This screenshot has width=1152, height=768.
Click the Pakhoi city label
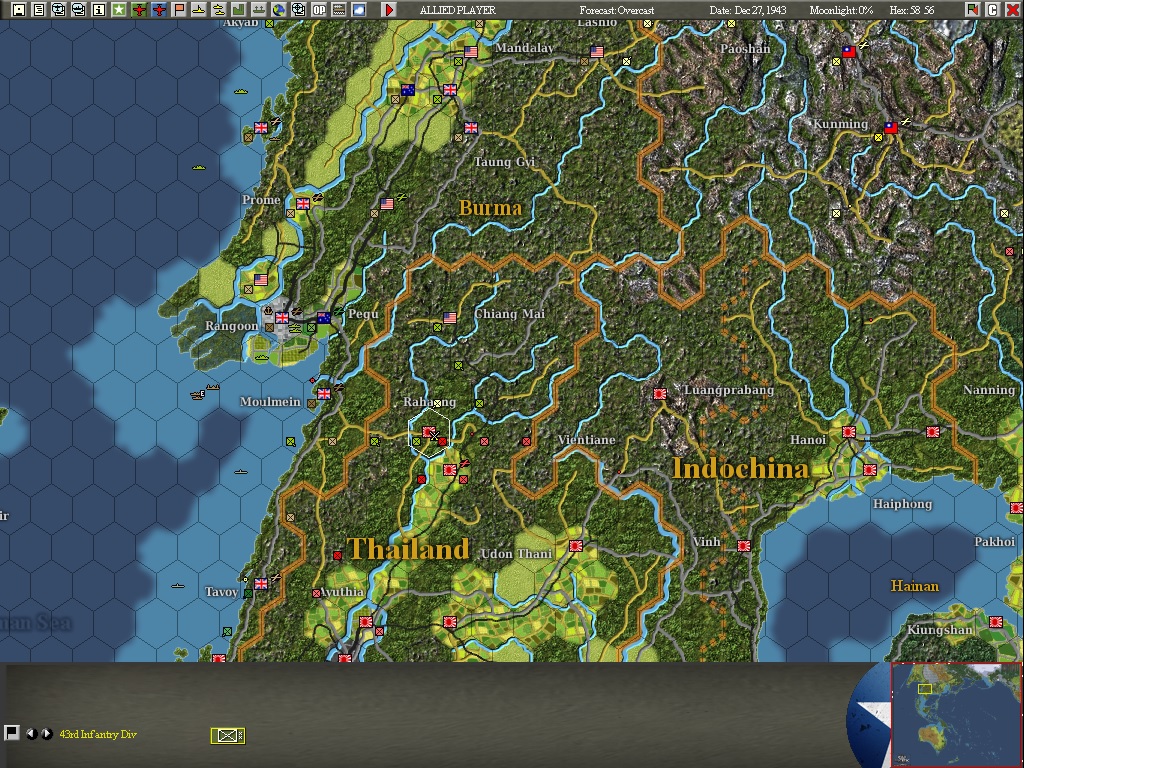[x=995, y=542]
